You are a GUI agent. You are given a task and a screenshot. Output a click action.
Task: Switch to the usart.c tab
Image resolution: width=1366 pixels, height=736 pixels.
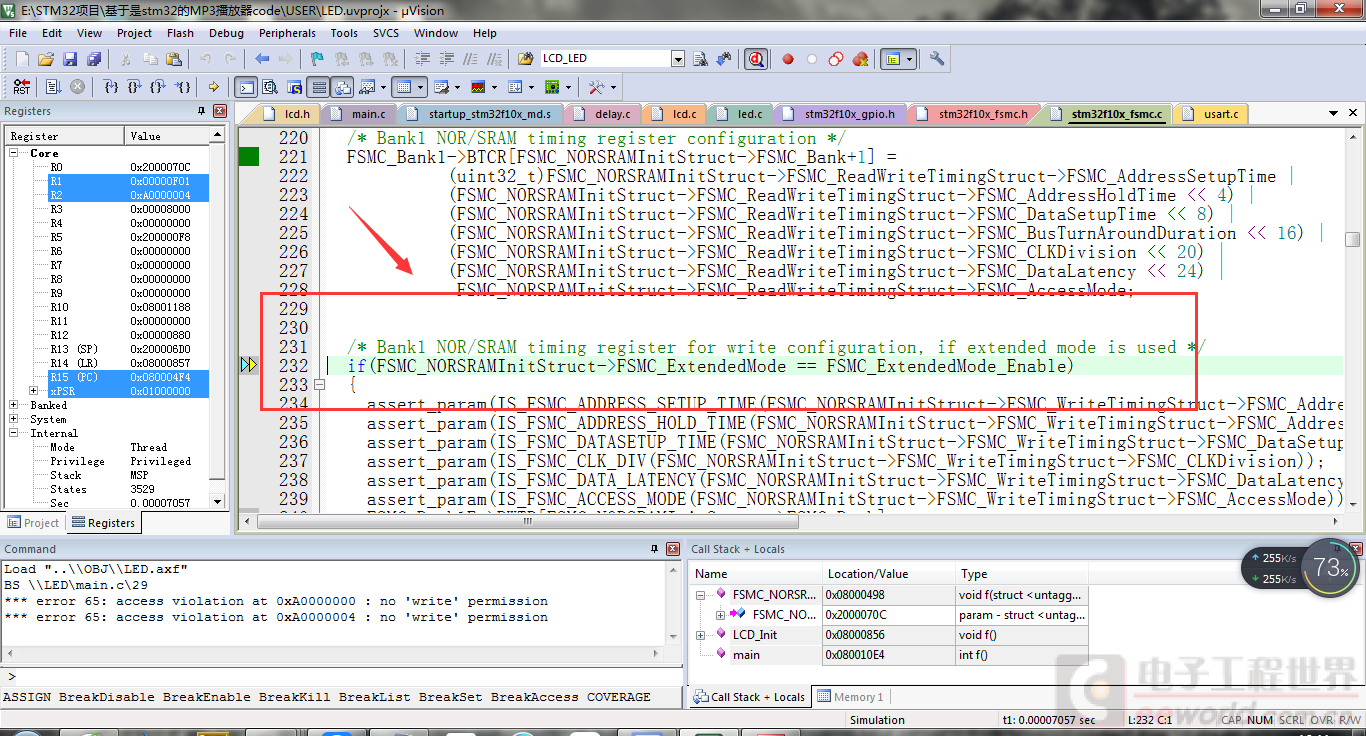[1210, 114]
